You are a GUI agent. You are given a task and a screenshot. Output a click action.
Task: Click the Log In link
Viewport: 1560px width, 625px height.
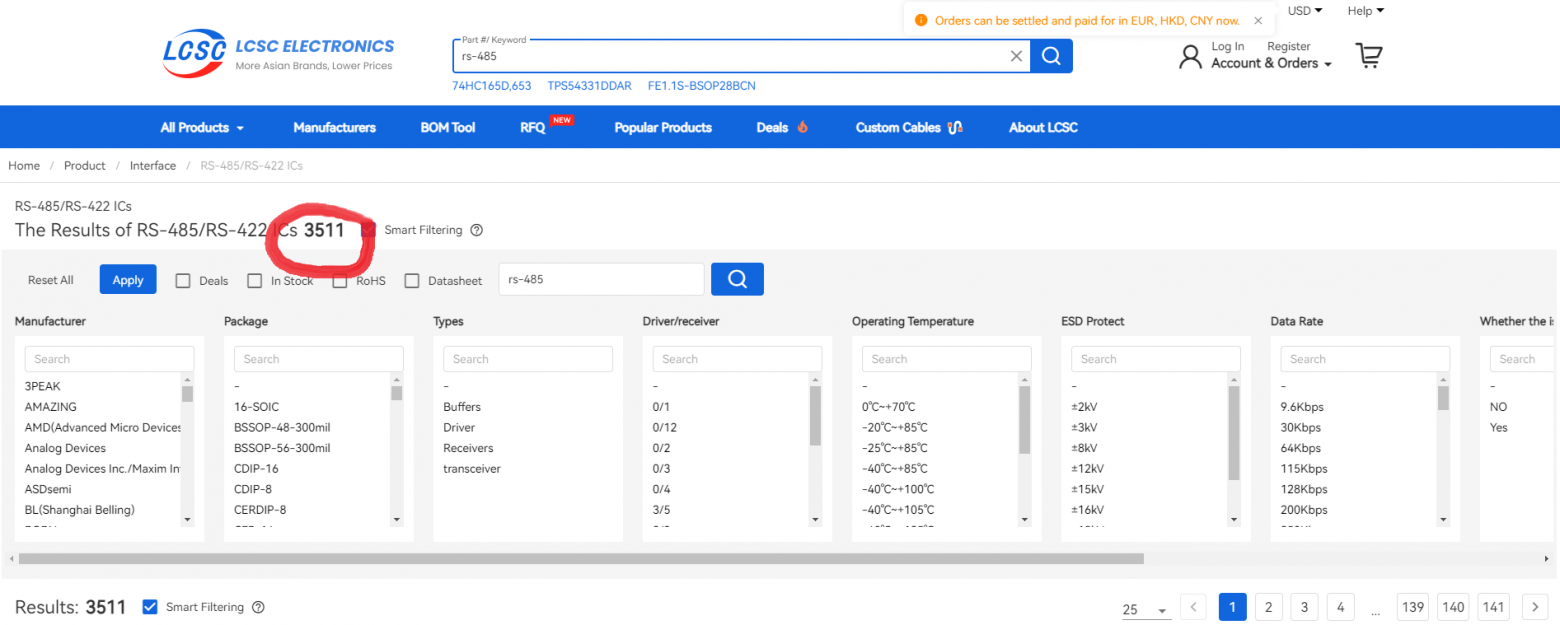[x=1228, y=46]
